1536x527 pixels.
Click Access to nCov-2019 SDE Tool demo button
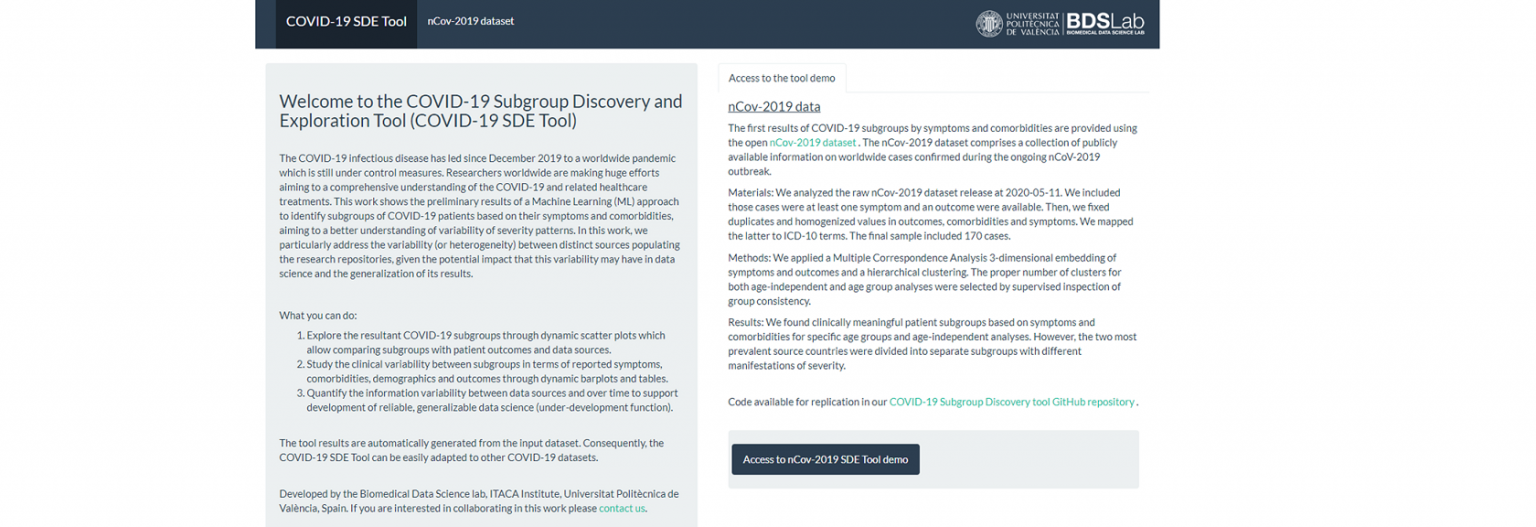825,459
